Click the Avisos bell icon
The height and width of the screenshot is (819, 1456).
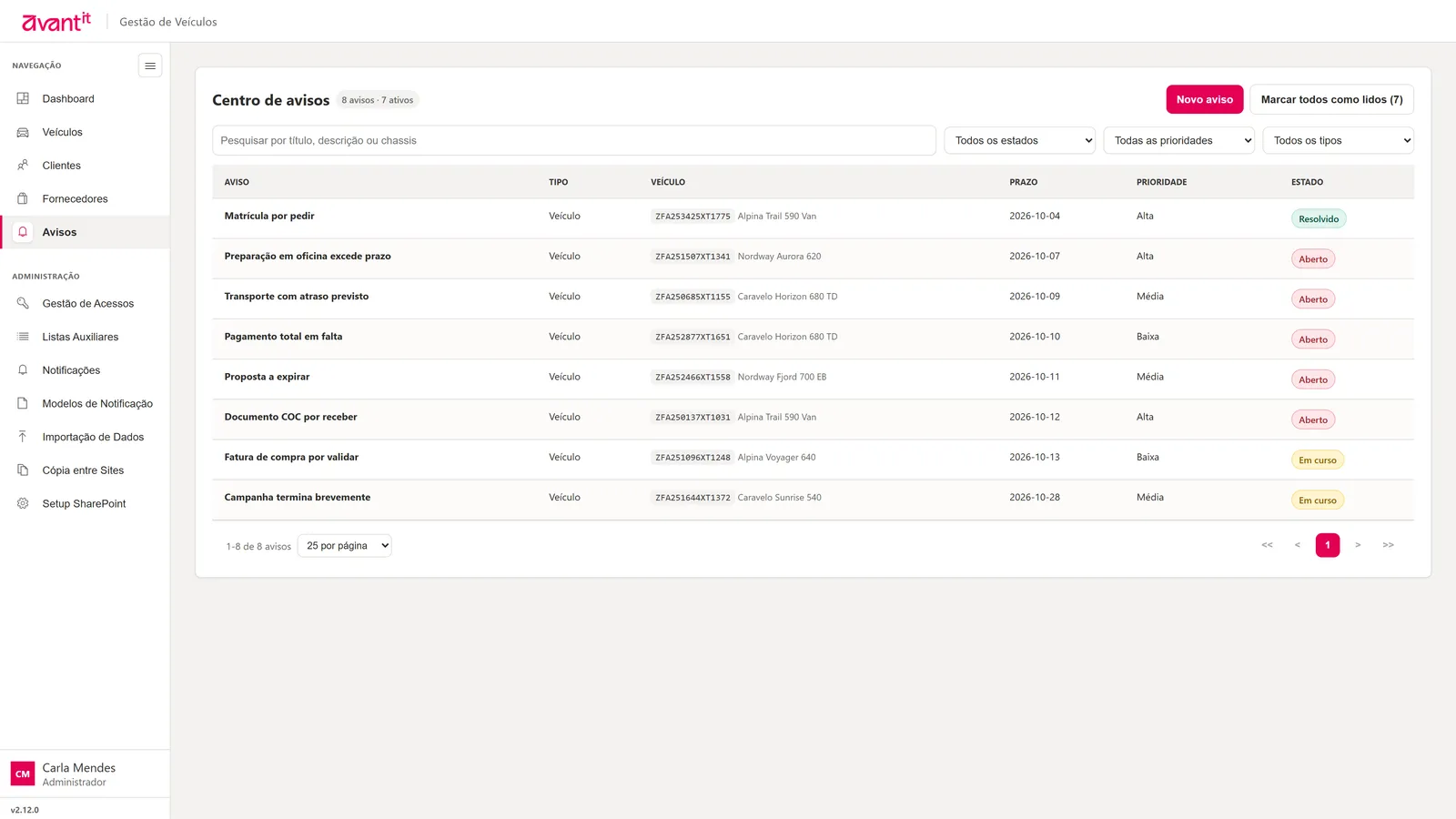pos(23,232)
